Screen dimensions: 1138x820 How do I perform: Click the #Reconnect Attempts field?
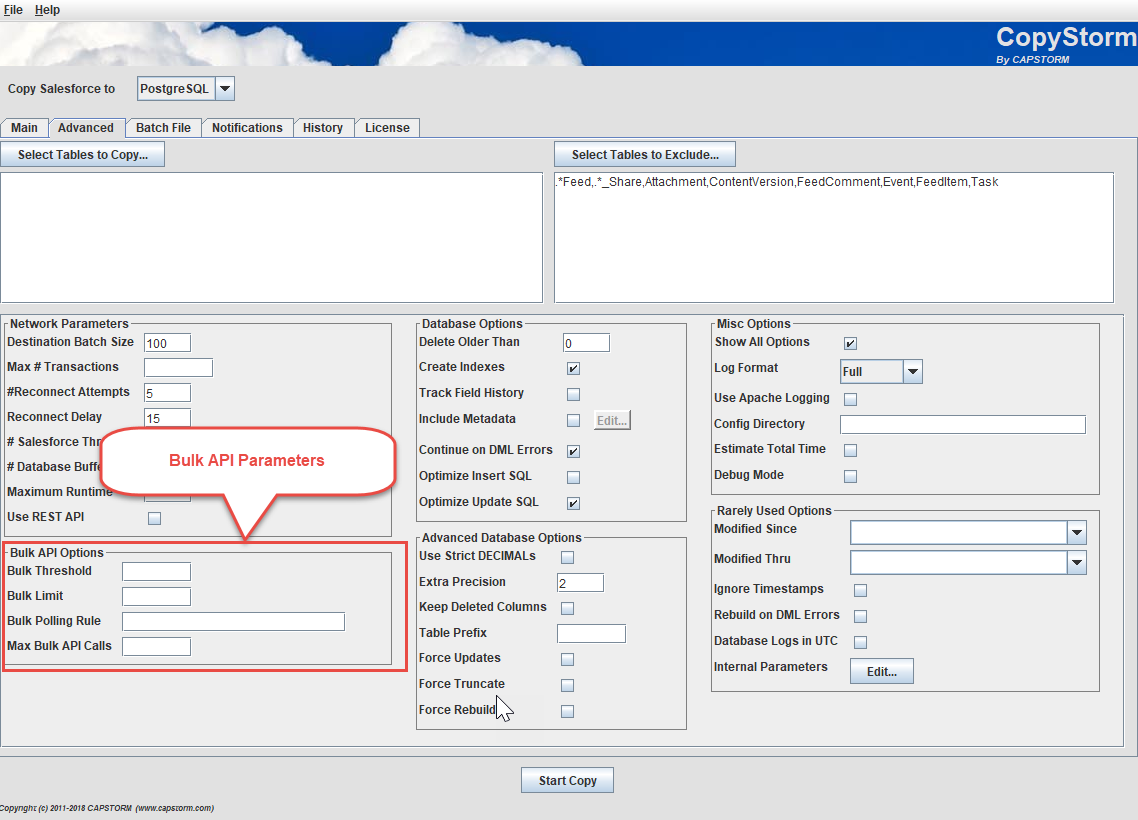coord(168,393)
